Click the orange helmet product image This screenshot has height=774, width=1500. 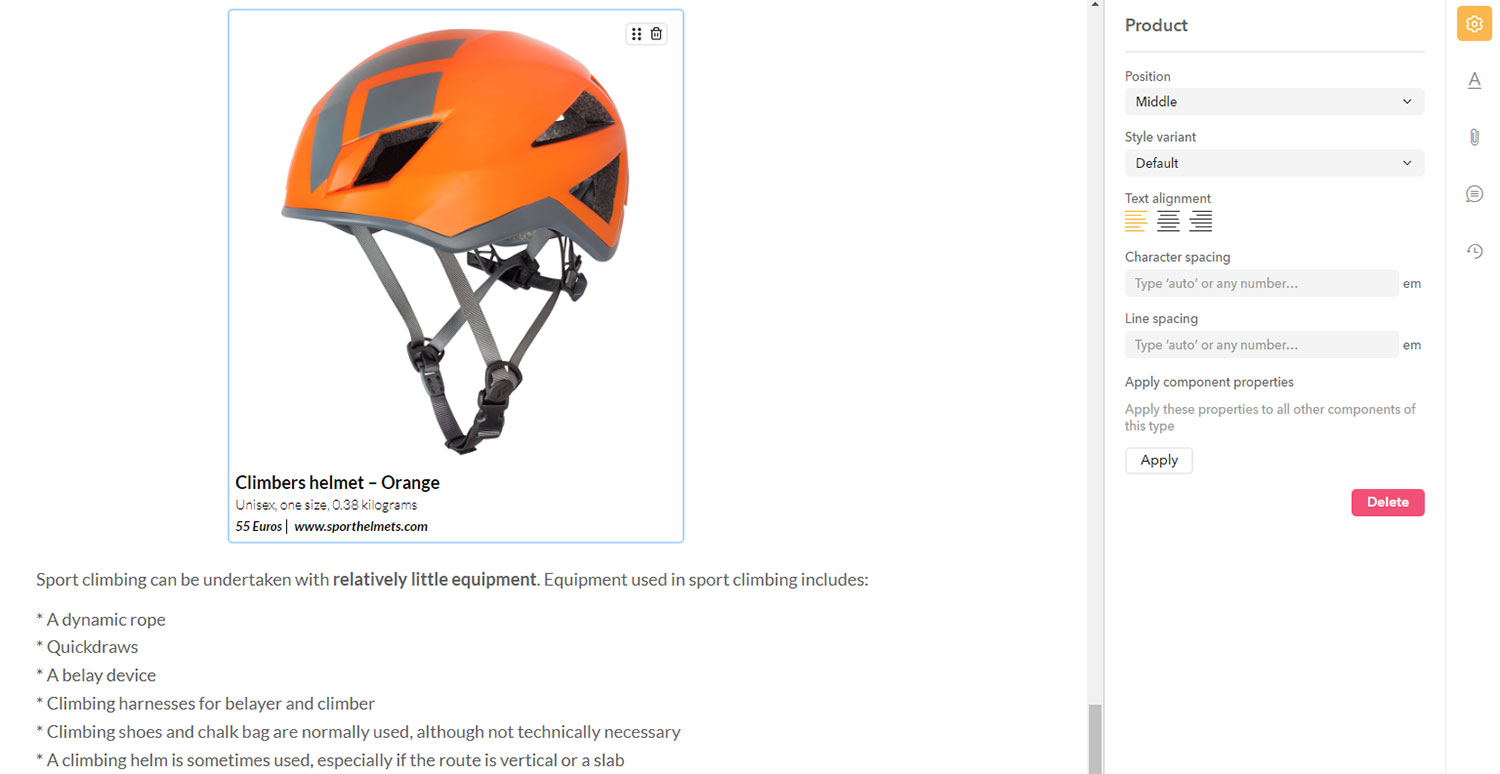coord(455,241)
